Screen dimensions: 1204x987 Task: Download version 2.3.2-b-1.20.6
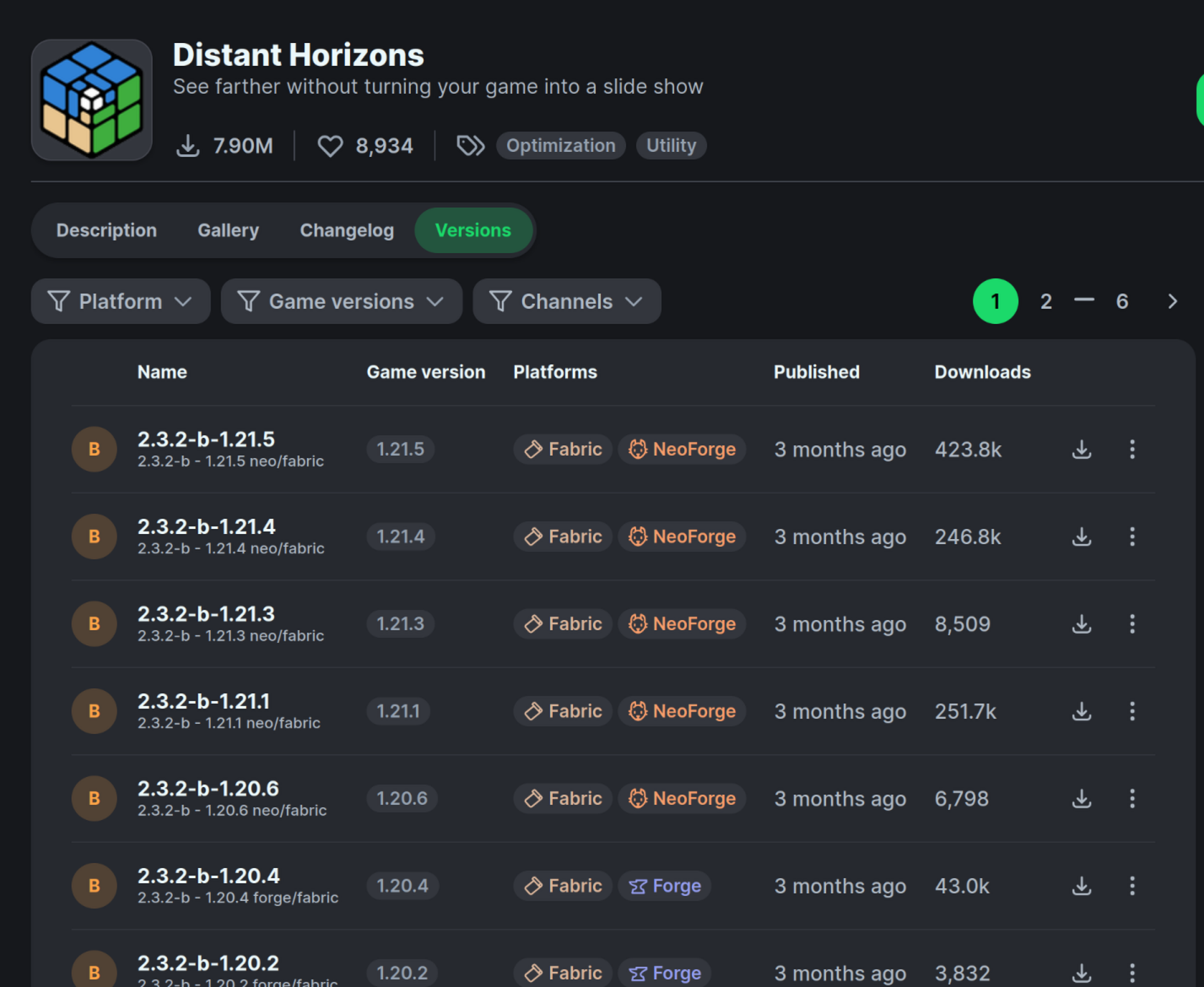[1082, 799]
